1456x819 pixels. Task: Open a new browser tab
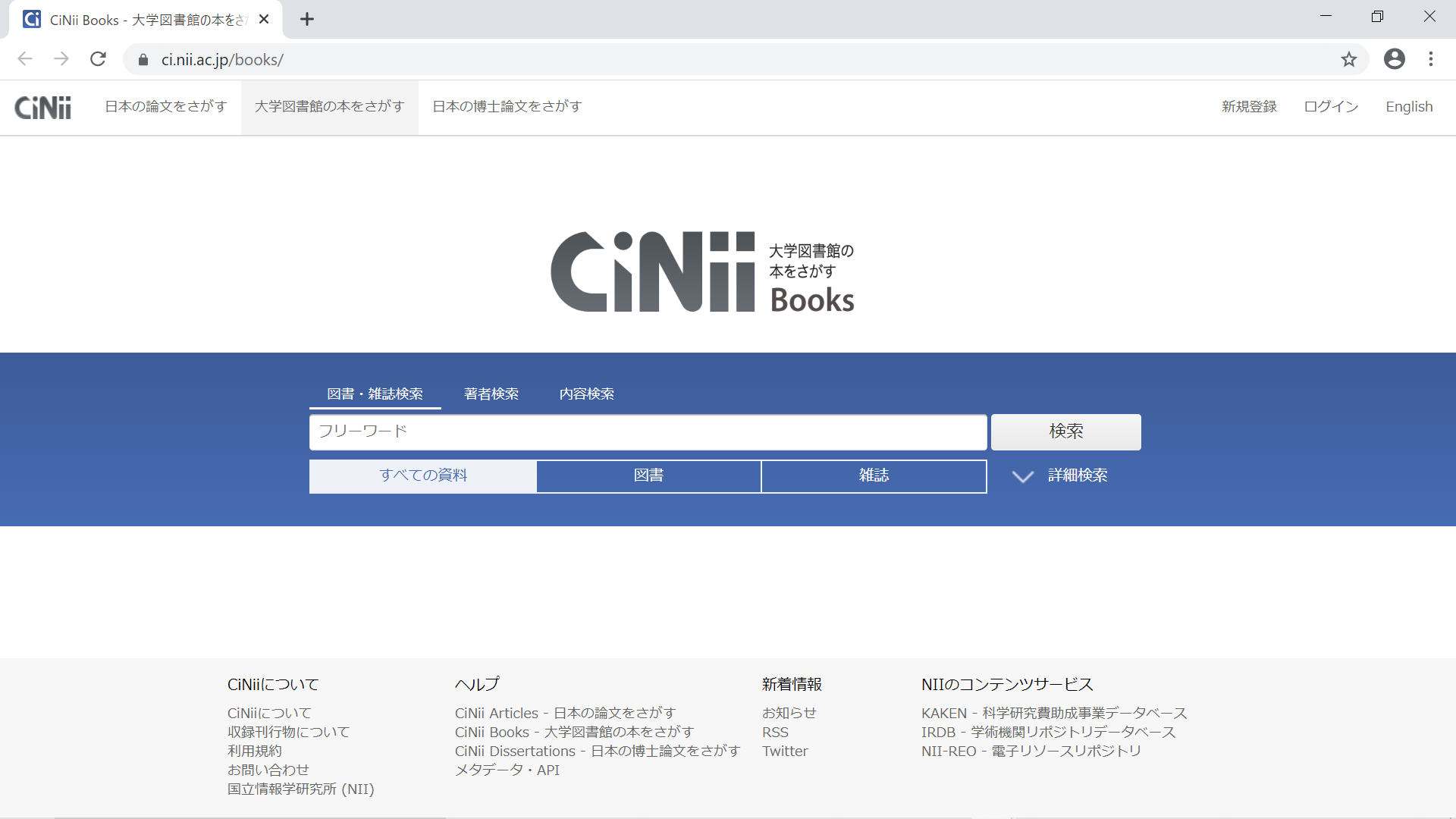307,19
